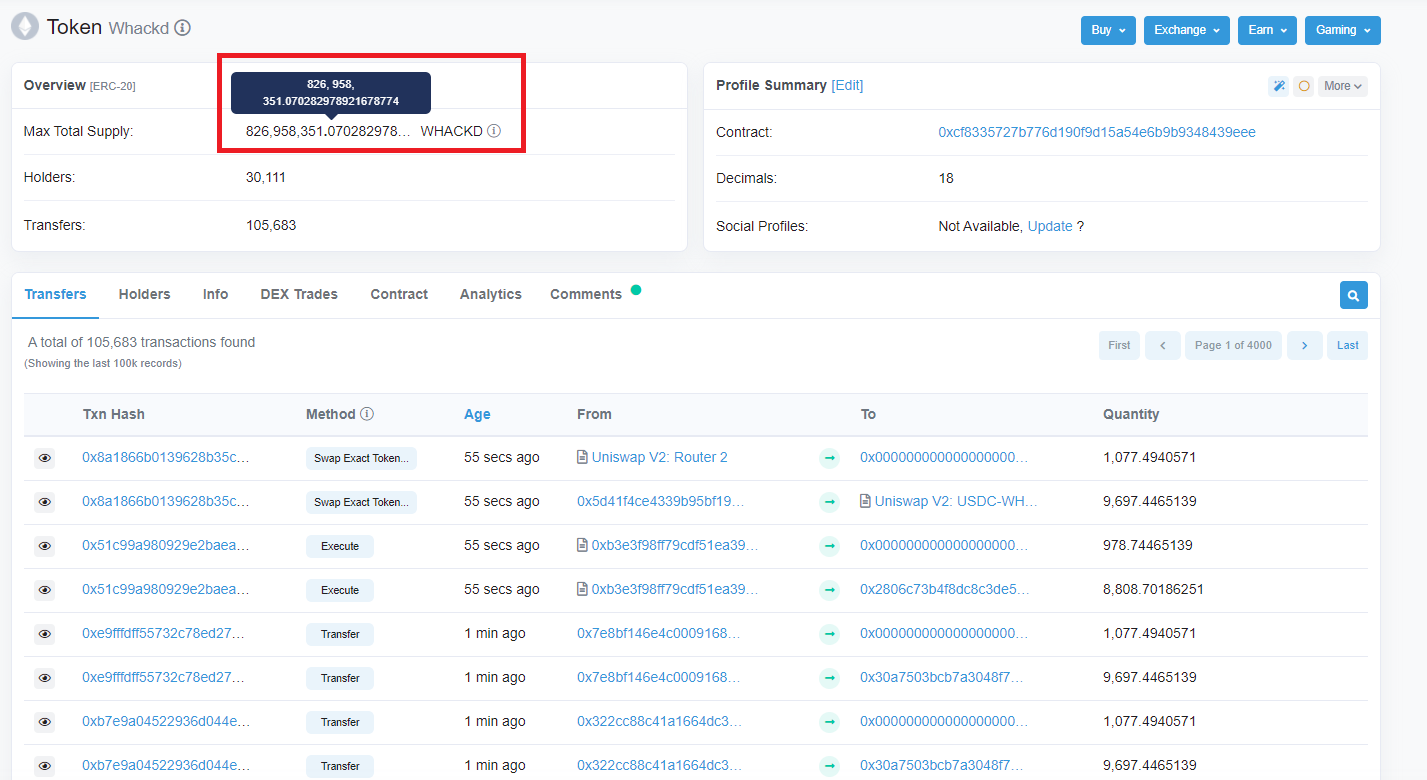Open the Contract tab
The width and height of the screenshot is (1427, 780).
(399, 294)
